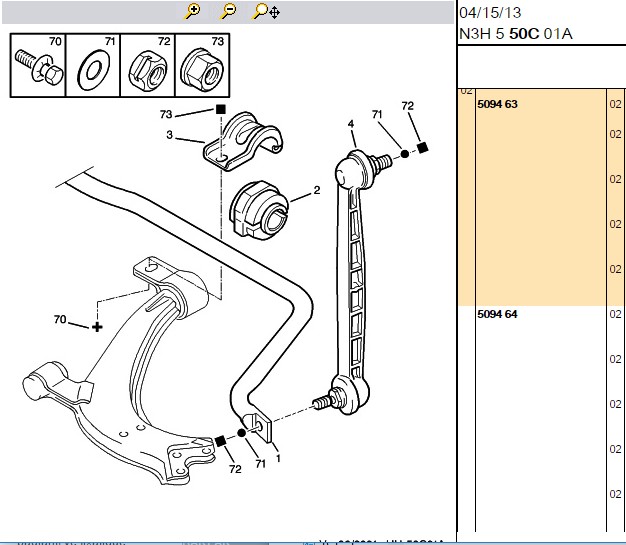Select legend thumbnail 70 bolt with washer
Viewport: 626px width, 545px height.
38,65
